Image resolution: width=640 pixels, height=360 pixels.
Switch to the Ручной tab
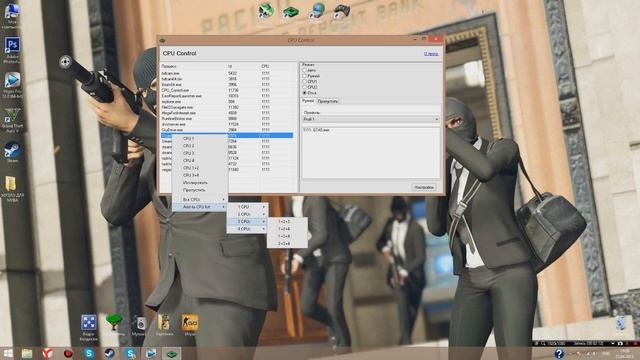click(308, 101)
